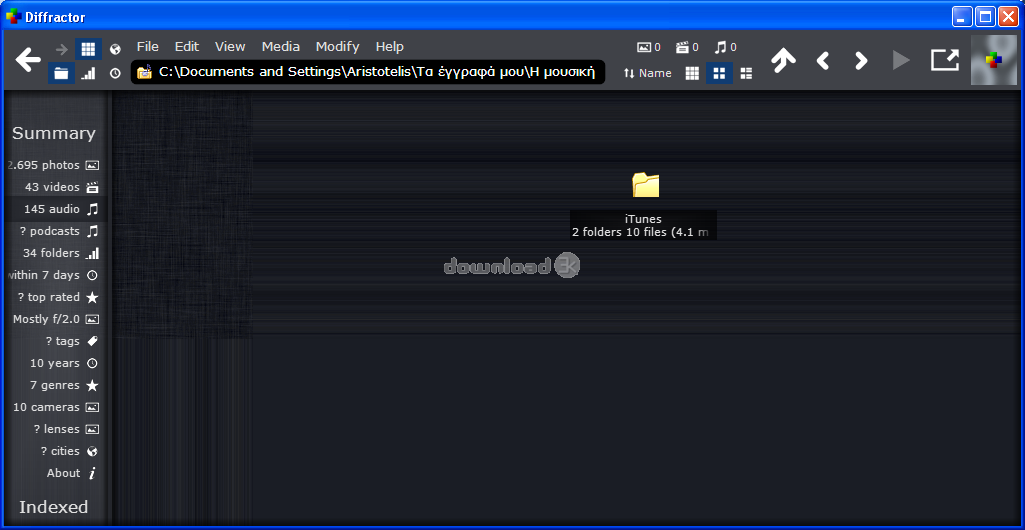
Task: Click the 10 cameras picture icon
Action: 92,407
